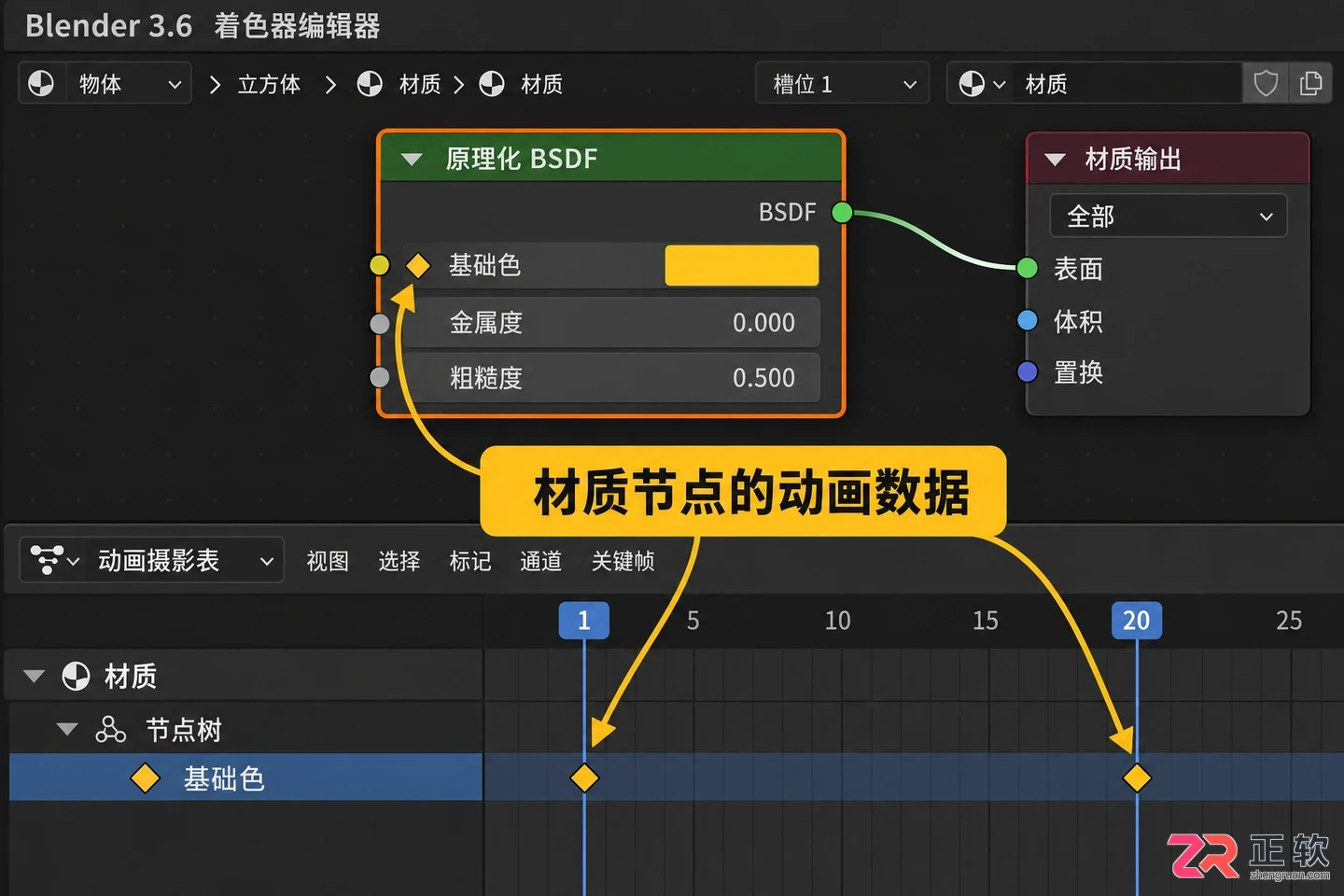Image resolution: width=1344 pixels, height=896 pixels.
Task: Open the 通道 menu
Action: tap(541, 561)
